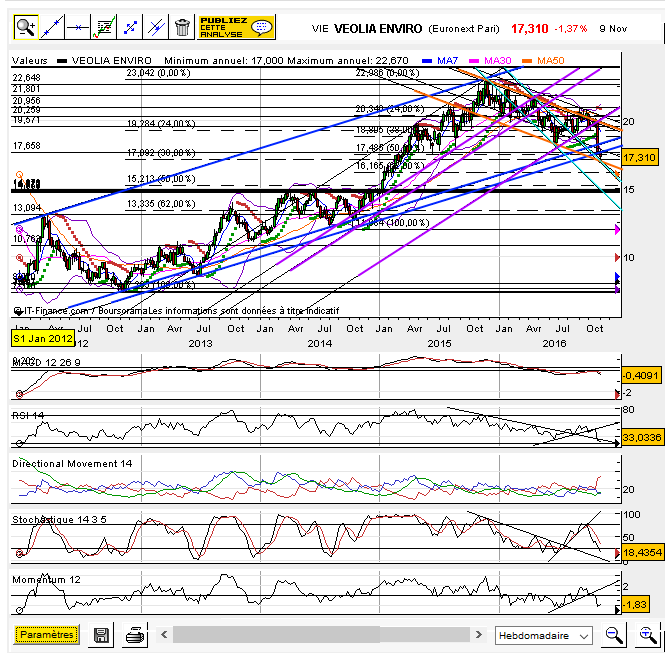Click the 23,042 (0,00%) Fibonacci label
The image size is (665, 653).
pyautogui.click(x=158, y=73)
